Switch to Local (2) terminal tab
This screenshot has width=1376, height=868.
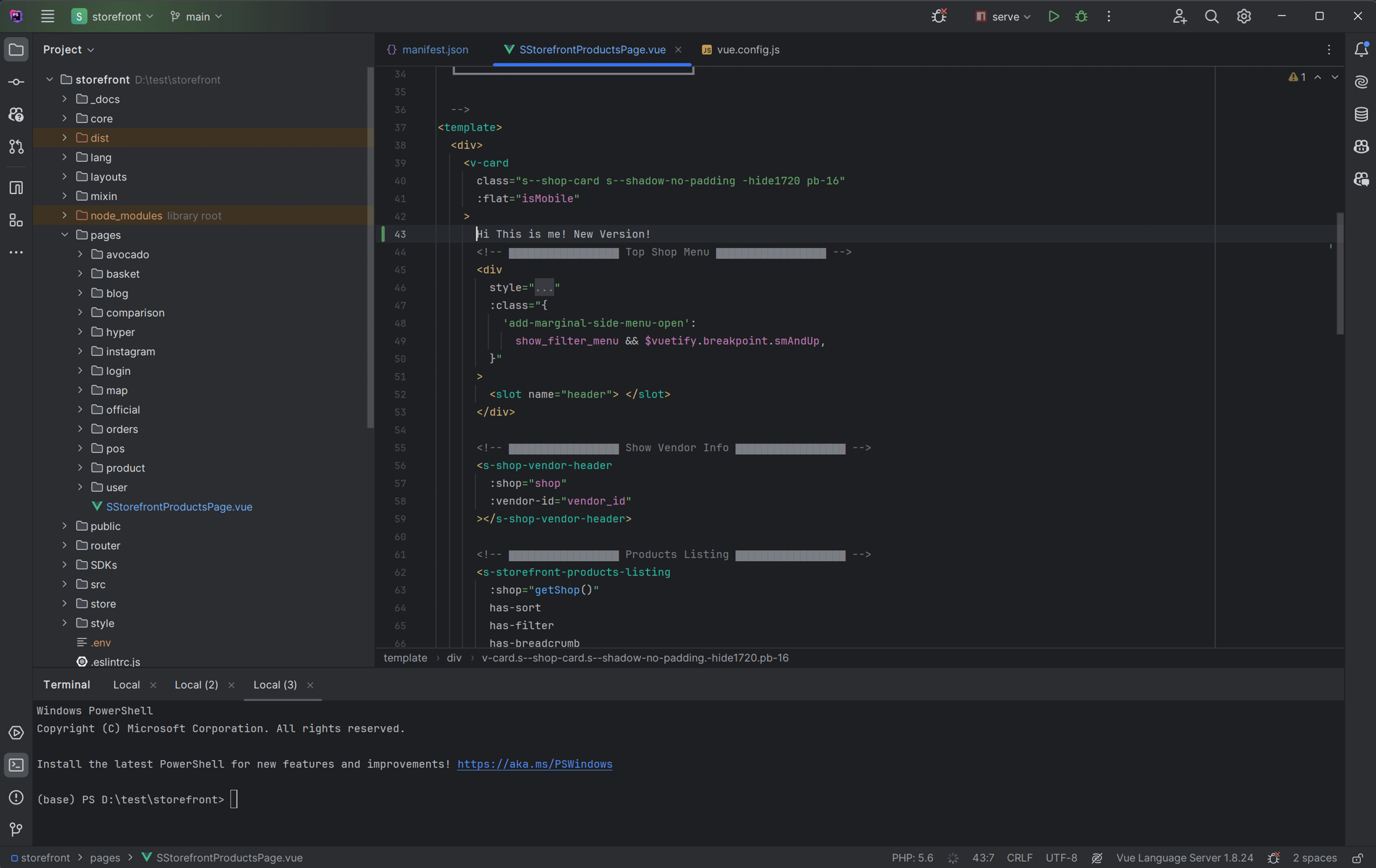point(196,685)
